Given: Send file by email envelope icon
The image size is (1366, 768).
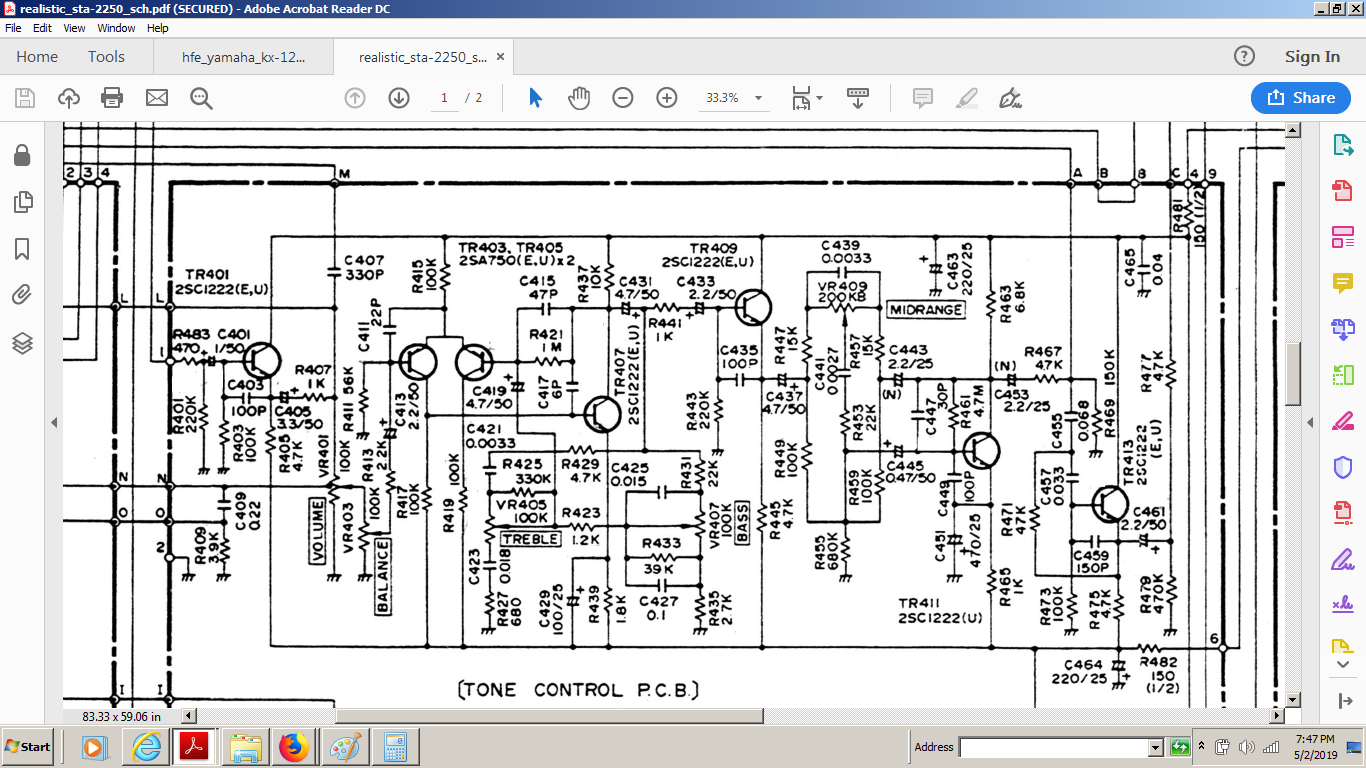Looking at the screenshot, I should [156, 98].
